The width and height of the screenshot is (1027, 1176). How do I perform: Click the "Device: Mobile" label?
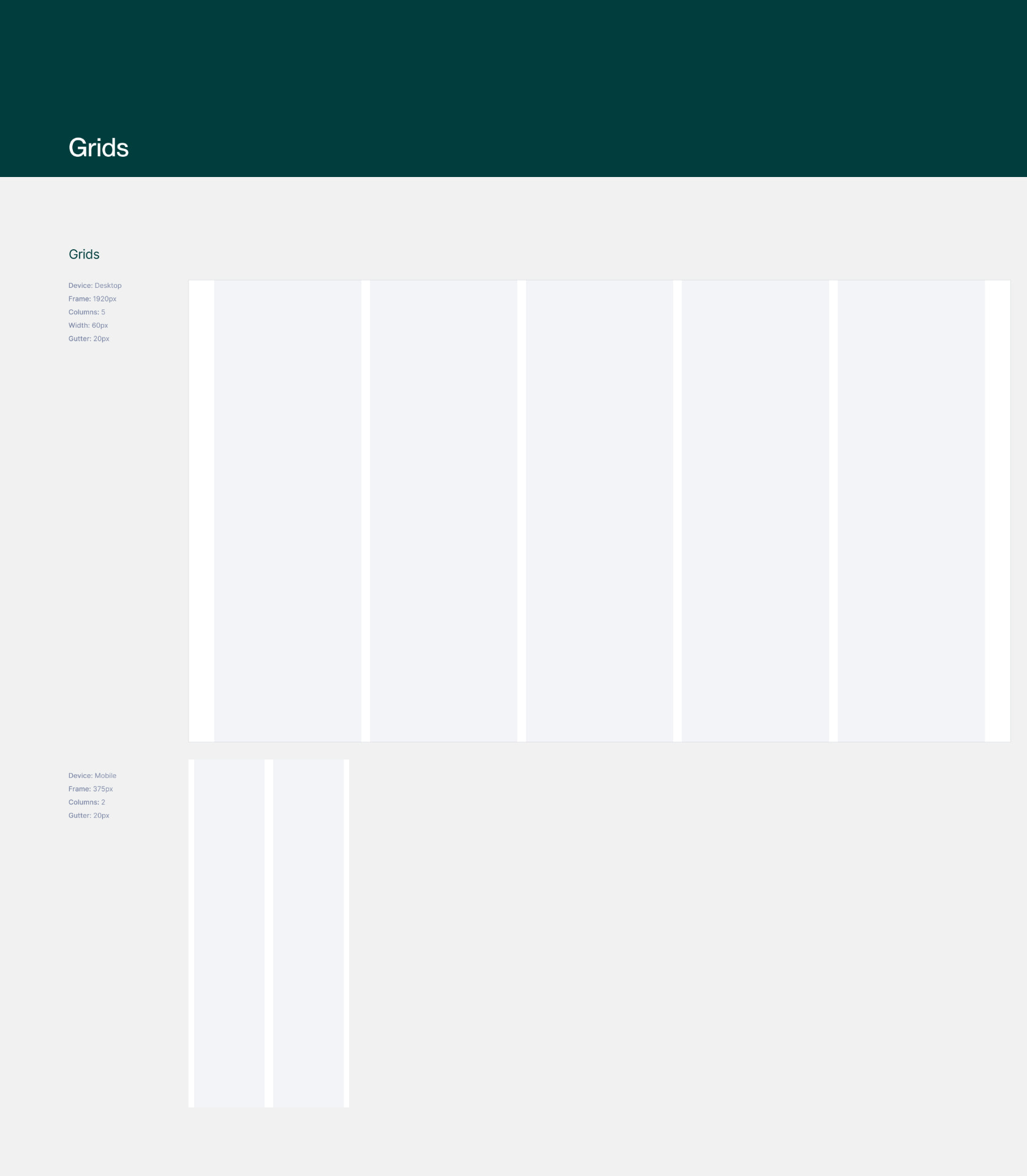[92, 775]
